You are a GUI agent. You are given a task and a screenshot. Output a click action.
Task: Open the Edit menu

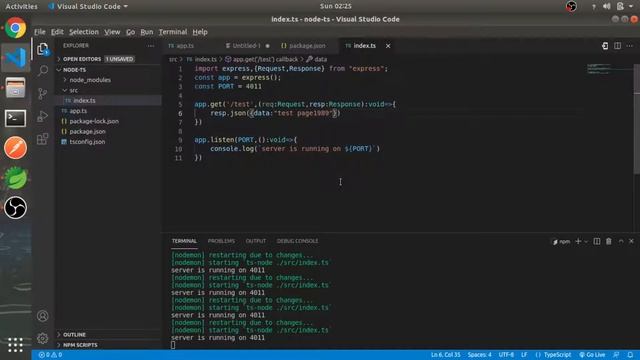tap(57, 32)
